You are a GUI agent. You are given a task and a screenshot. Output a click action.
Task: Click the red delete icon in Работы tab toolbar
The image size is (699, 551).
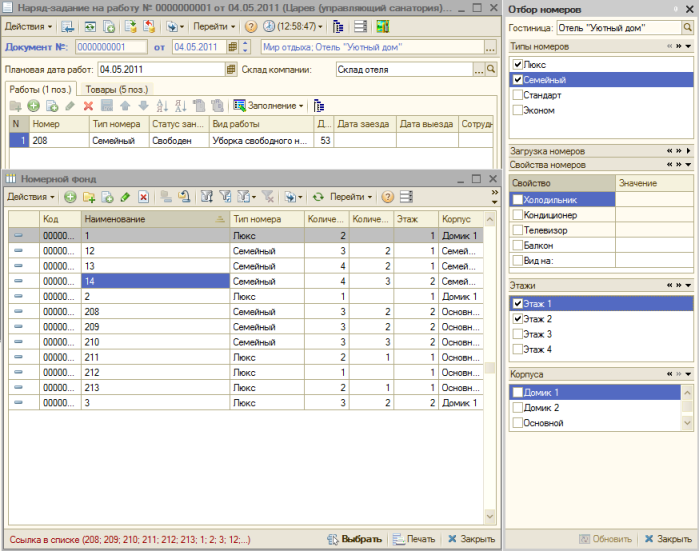coord(88,105)
